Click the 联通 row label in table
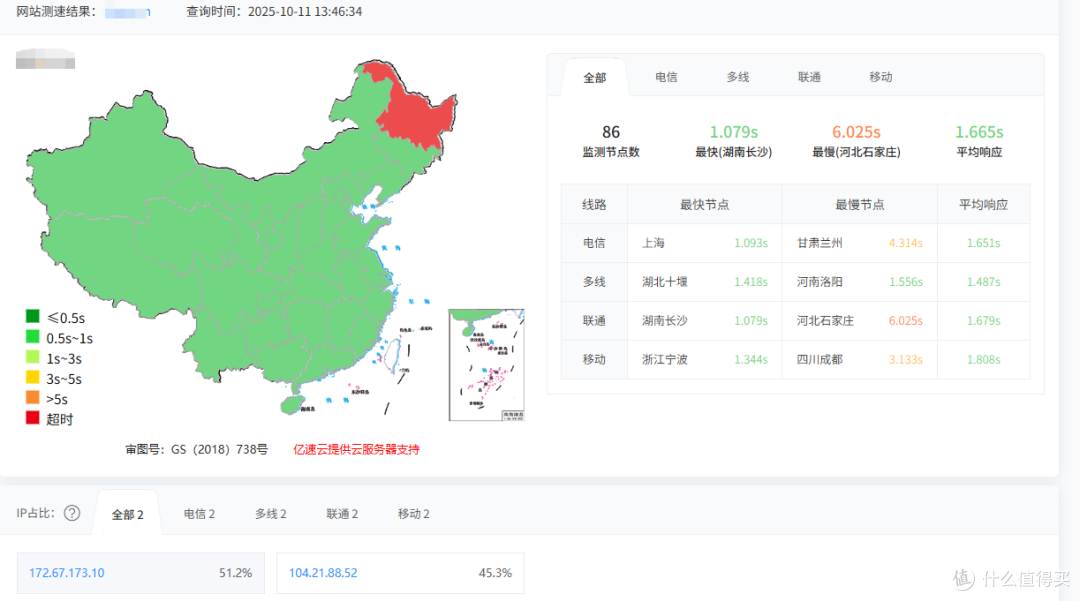This screenshot has width=1080, height=601. pos(594,321)
